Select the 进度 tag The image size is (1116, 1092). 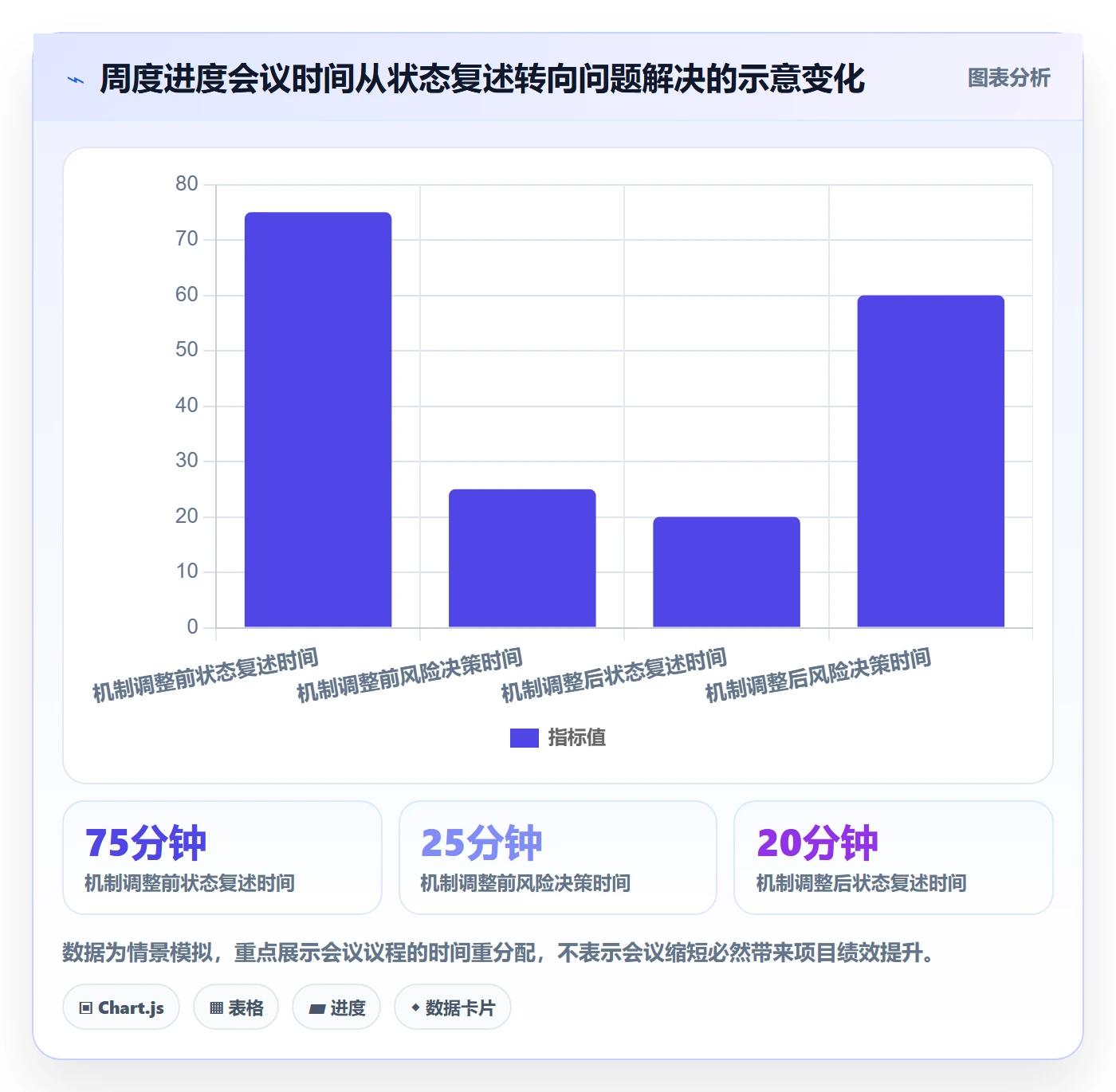pos(336,1008)
